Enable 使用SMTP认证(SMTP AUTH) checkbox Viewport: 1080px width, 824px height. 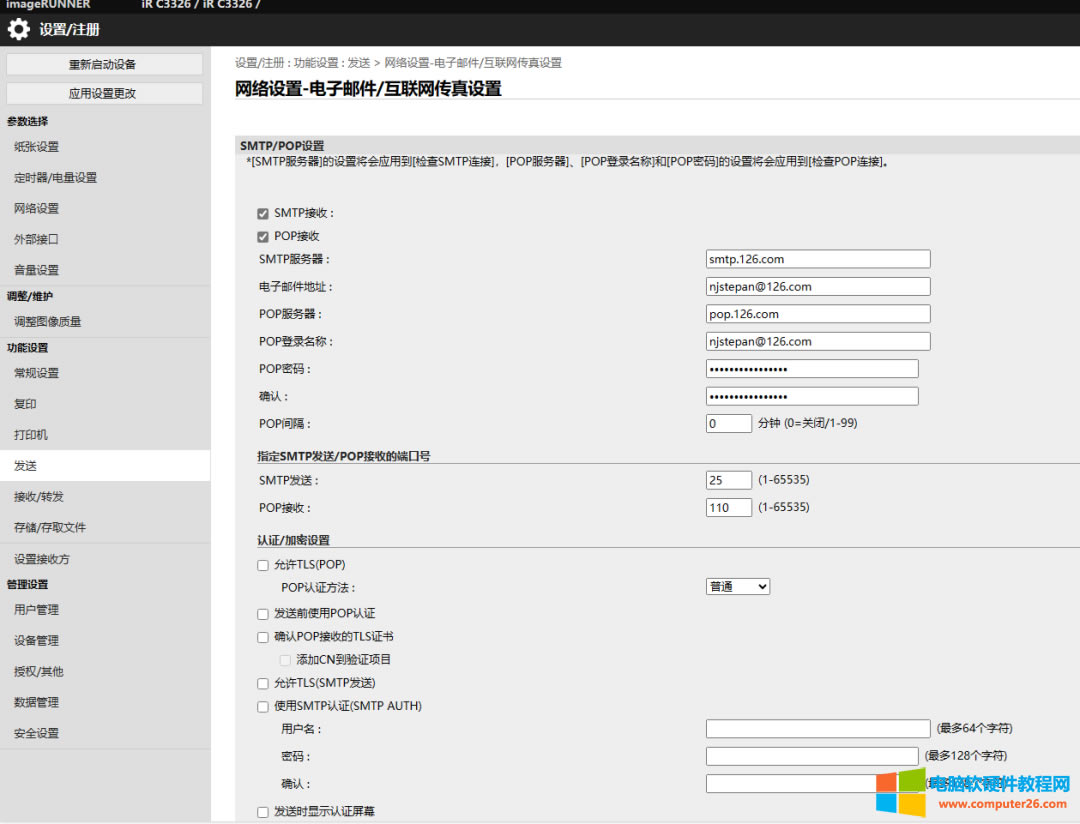(x=263, y=706)
